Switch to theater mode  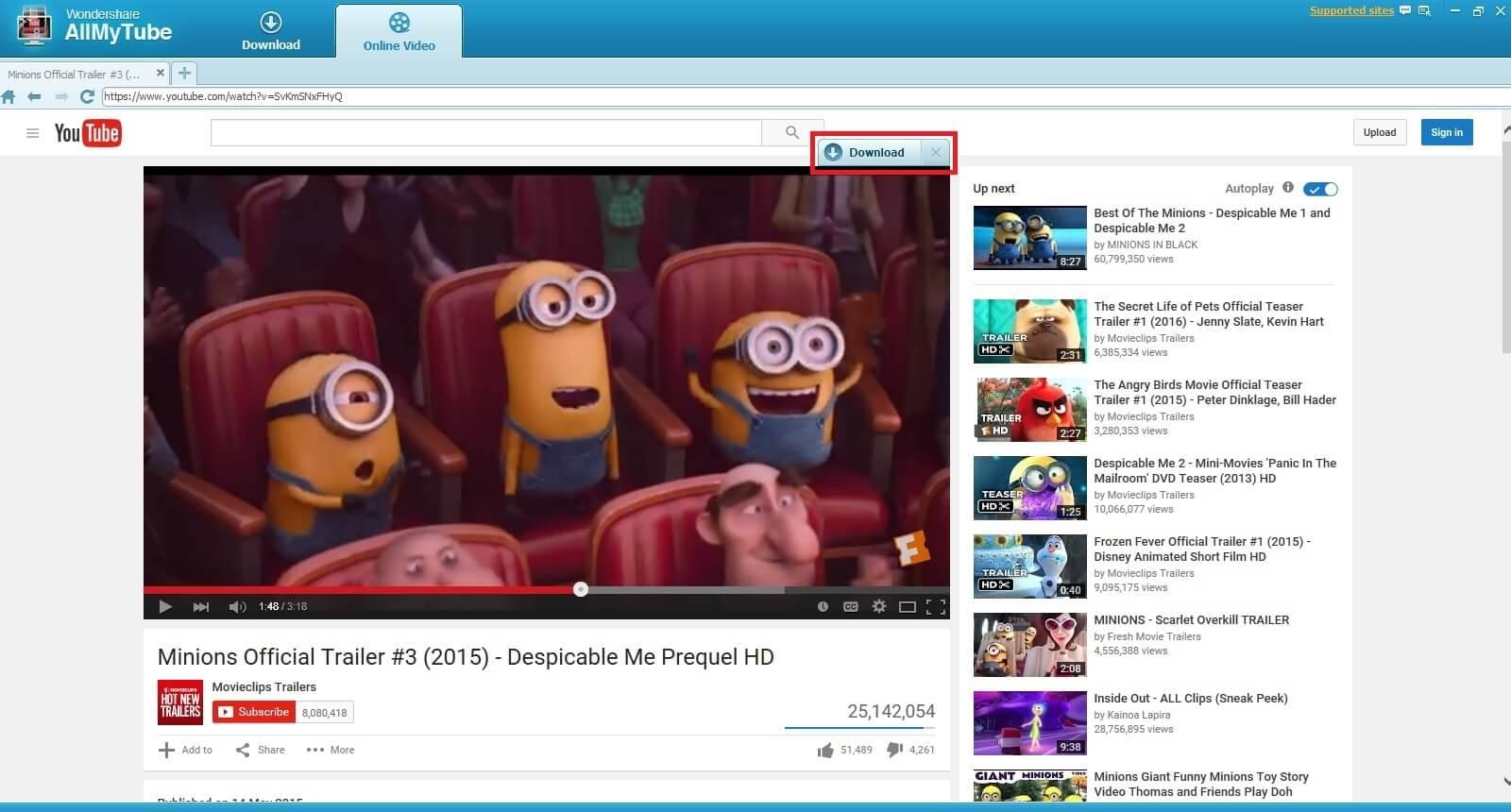coord(908,606)
